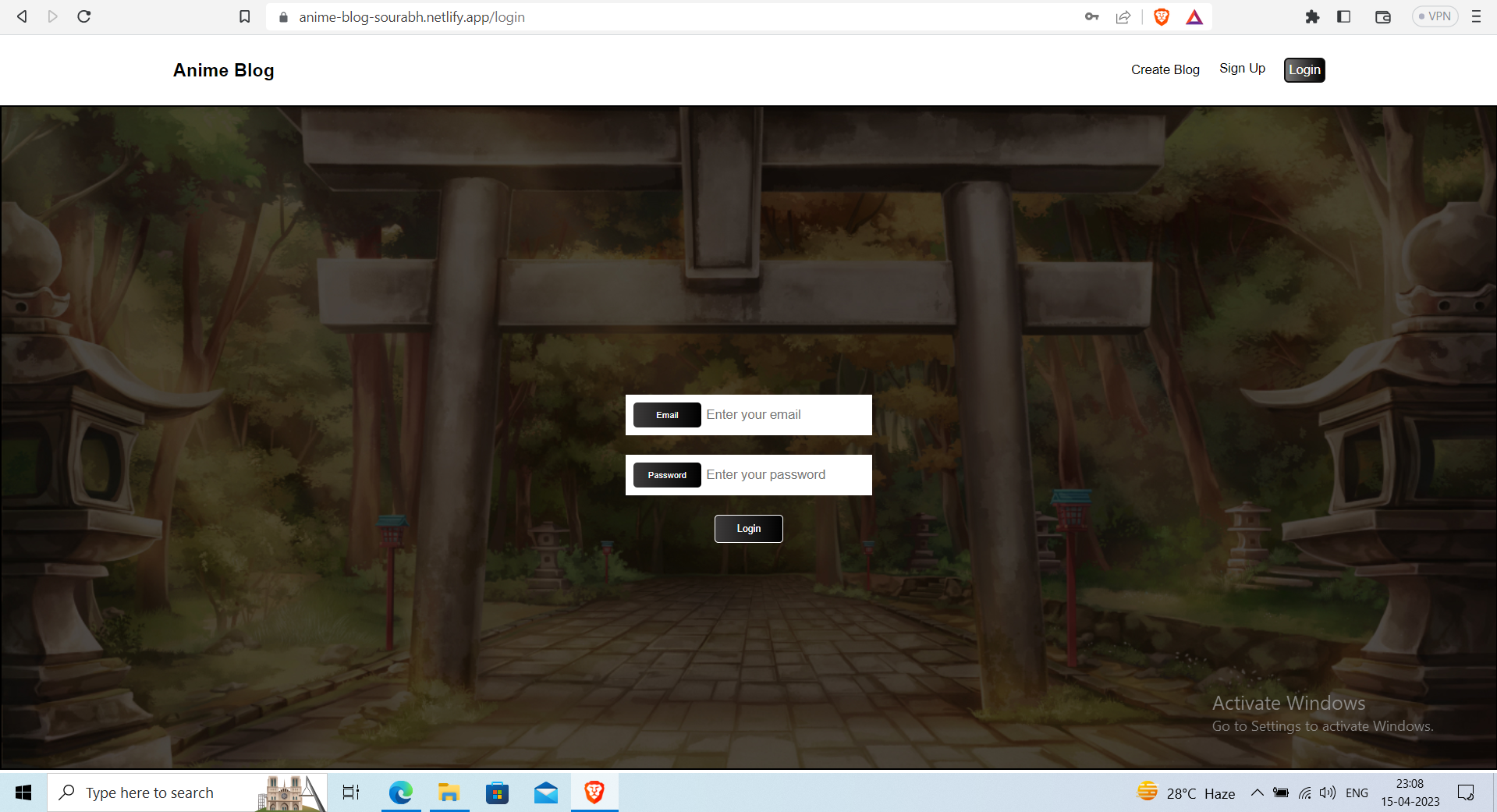Click the share page icon
The image size is (1497, 812).
point(1123,17)
